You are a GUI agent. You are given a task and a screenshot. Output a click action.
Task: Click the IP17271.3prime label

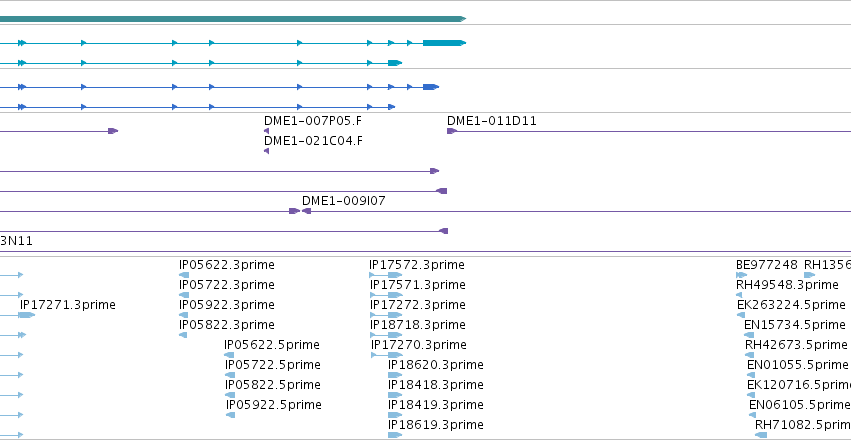[x=68, y=305]
